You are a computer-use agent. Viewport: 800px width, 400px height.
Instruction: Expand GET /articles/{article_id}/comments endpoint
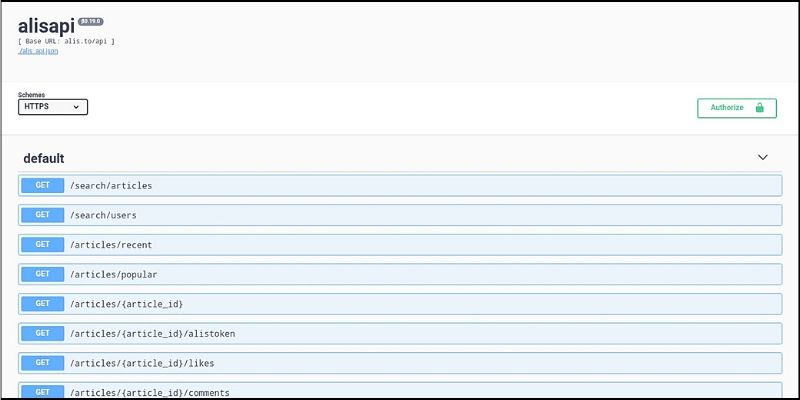(x=148, y=391)
